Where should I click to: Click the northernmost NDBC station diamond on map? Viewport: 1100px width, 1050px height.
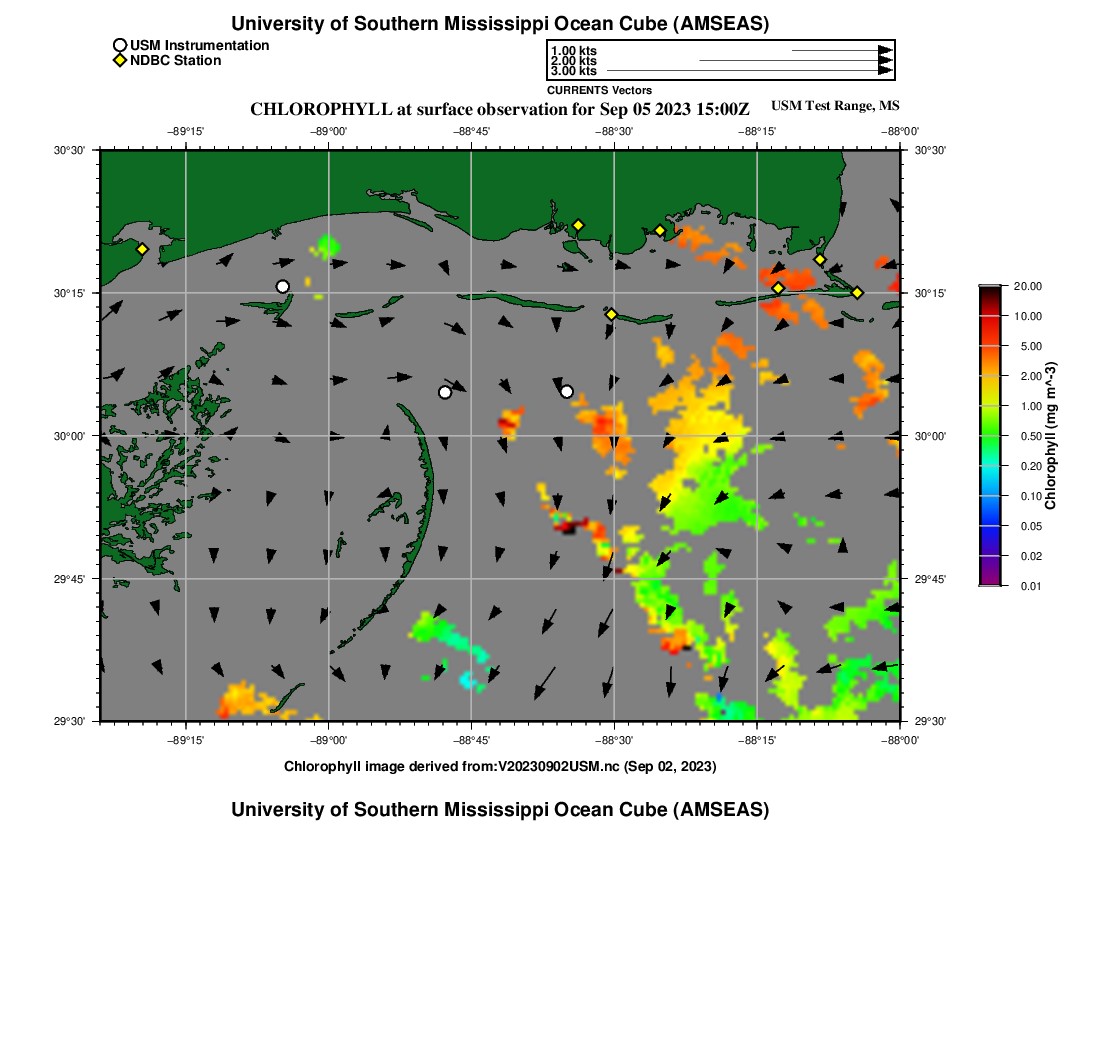[578, 225]
